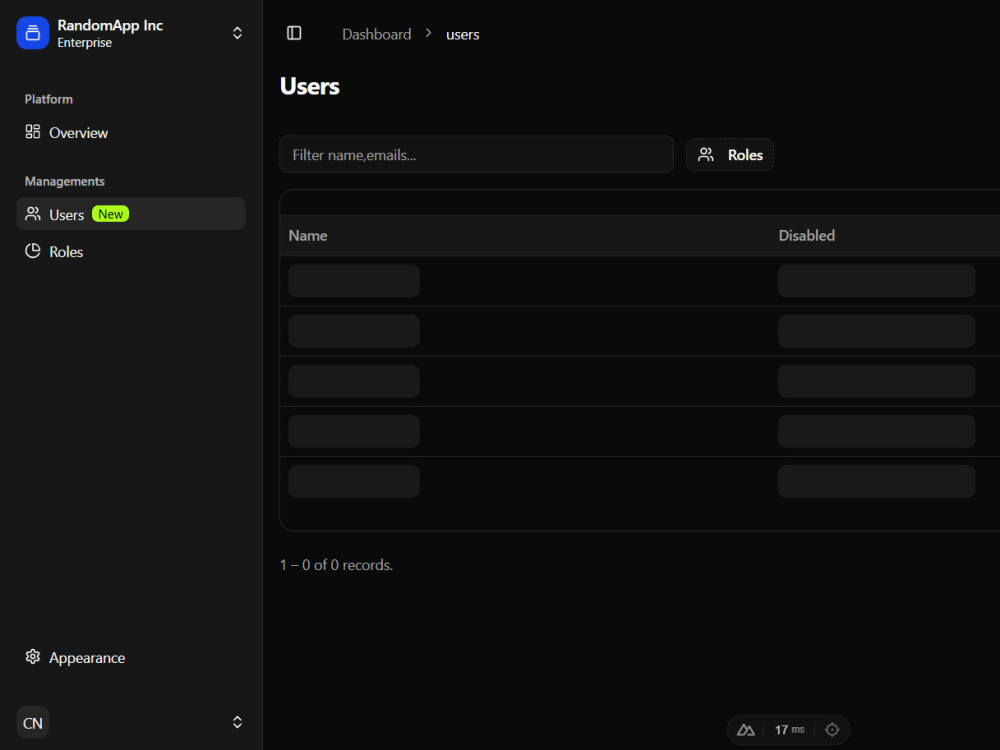Expand the RandomApp Inc workspace switcher chevrons
This screenshot has height=750, width=1000.
237,33
